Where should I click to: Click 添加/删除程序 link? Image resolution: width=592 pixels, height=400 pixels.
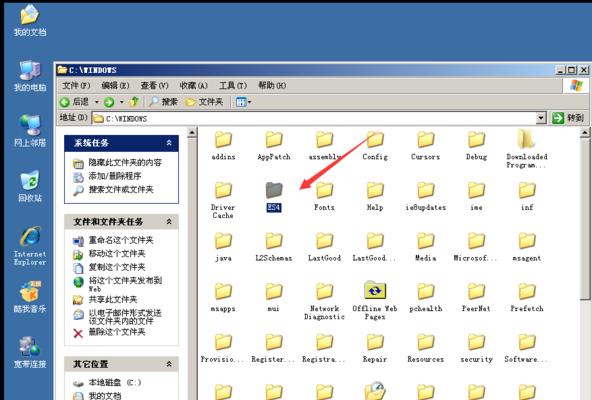115,176
